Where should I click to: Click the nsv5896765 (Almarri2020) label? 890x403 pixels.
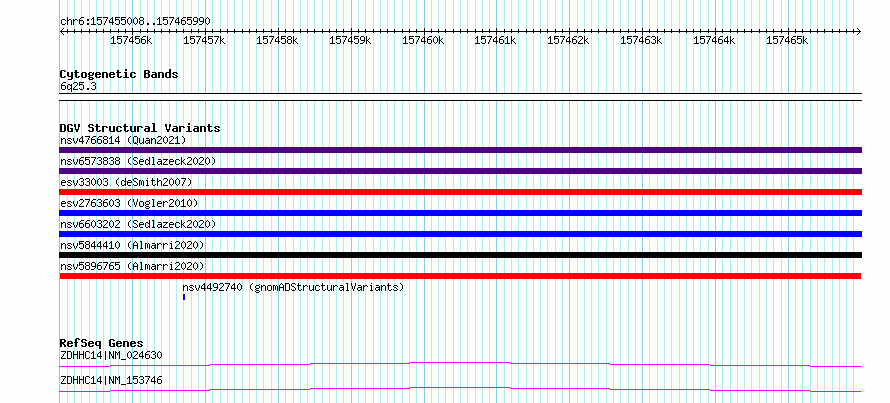coord(132,266)
